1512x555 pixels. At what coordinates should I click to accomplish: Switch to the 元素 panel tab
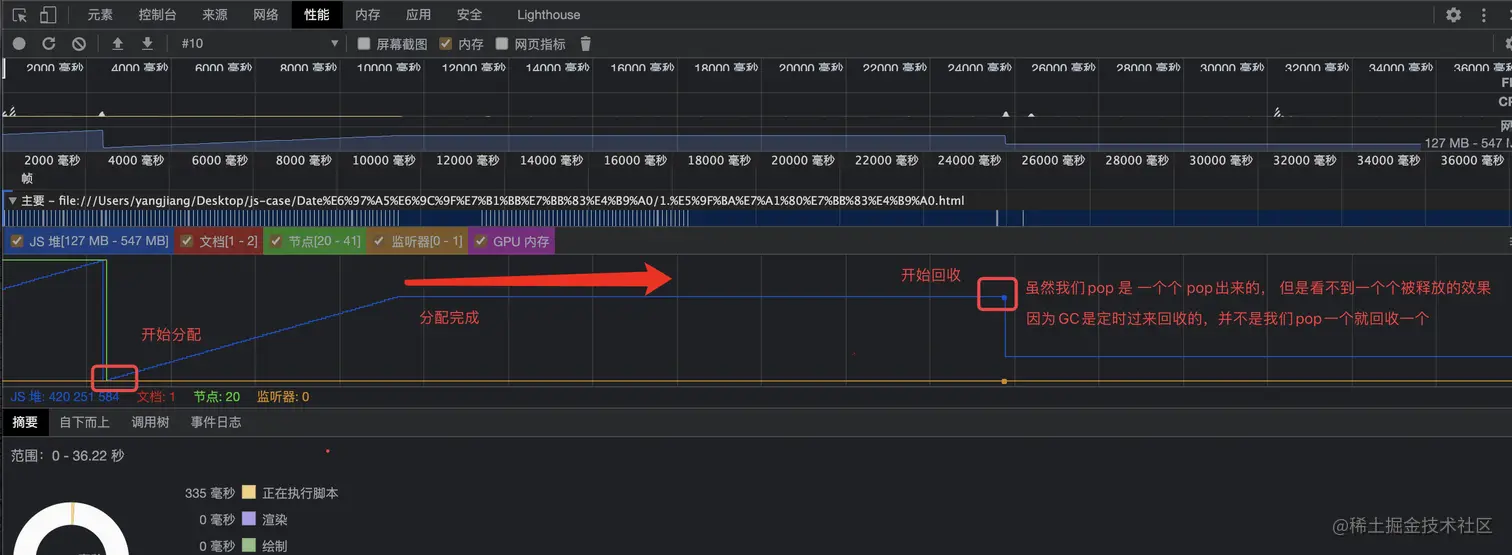pyautogui.click(x=100, y=15)
